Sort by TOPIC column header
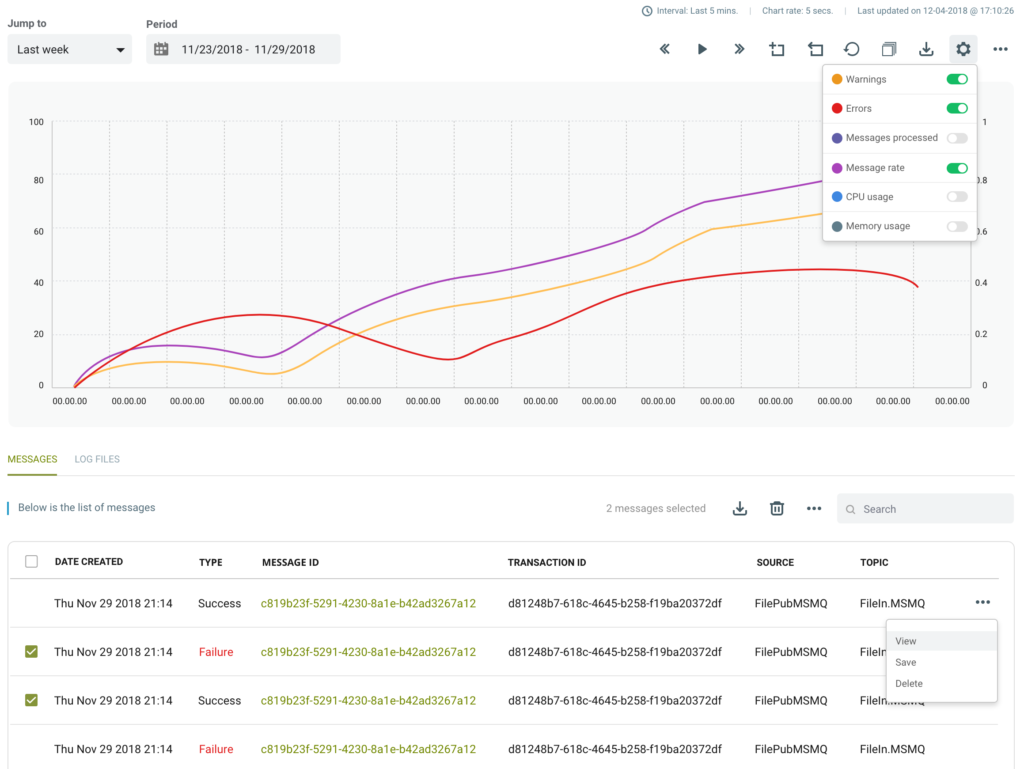1024x769 pixels. (874, 562)
